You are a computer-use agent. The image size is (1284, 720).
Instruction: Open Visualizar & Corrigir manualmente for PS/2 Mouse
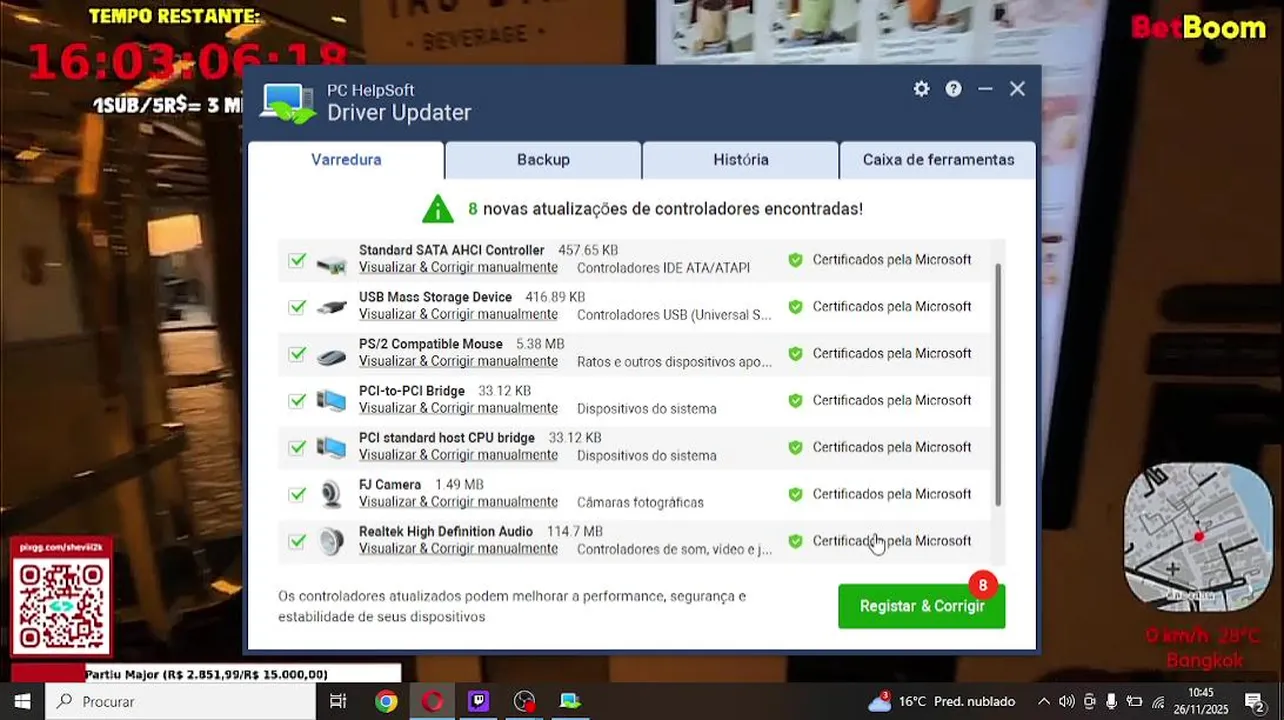click(458, 362)
